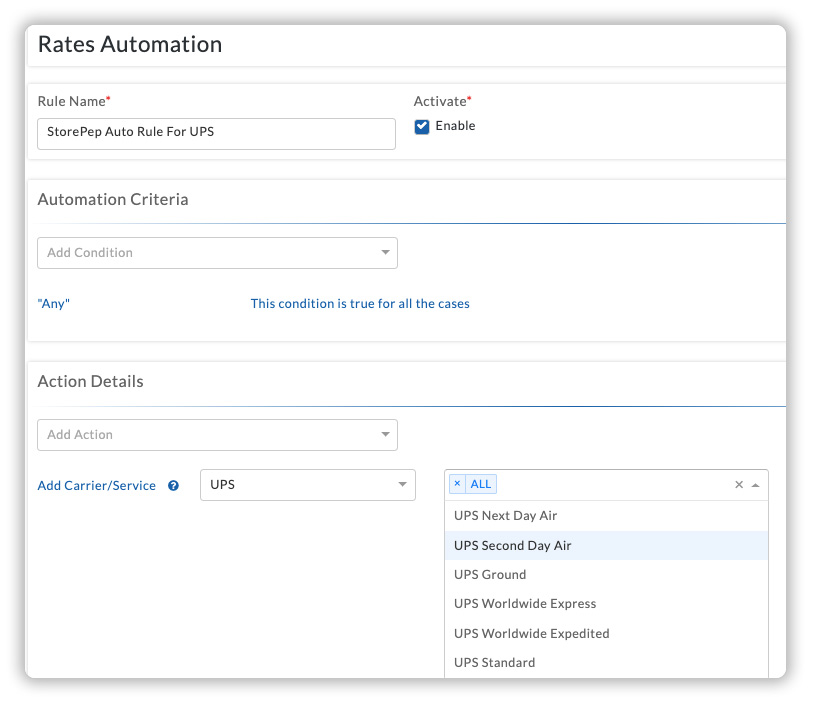Open the Add Action dropdown
Viewport: 813px width, 703px height.
[217, 435]
